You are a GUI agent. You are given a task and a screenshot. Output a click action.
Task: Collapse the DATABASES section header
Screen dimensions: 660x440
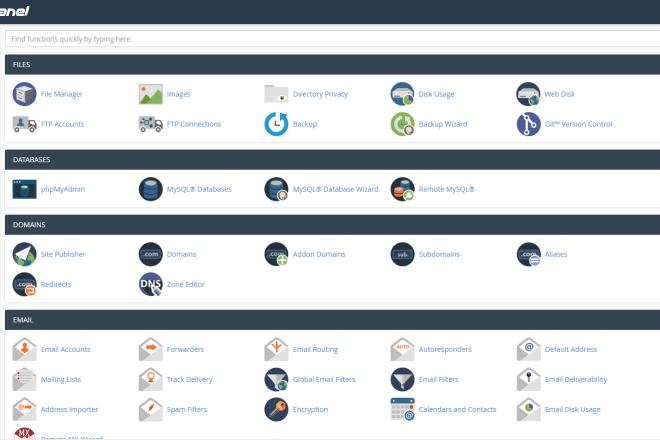(x=333, y=160)
